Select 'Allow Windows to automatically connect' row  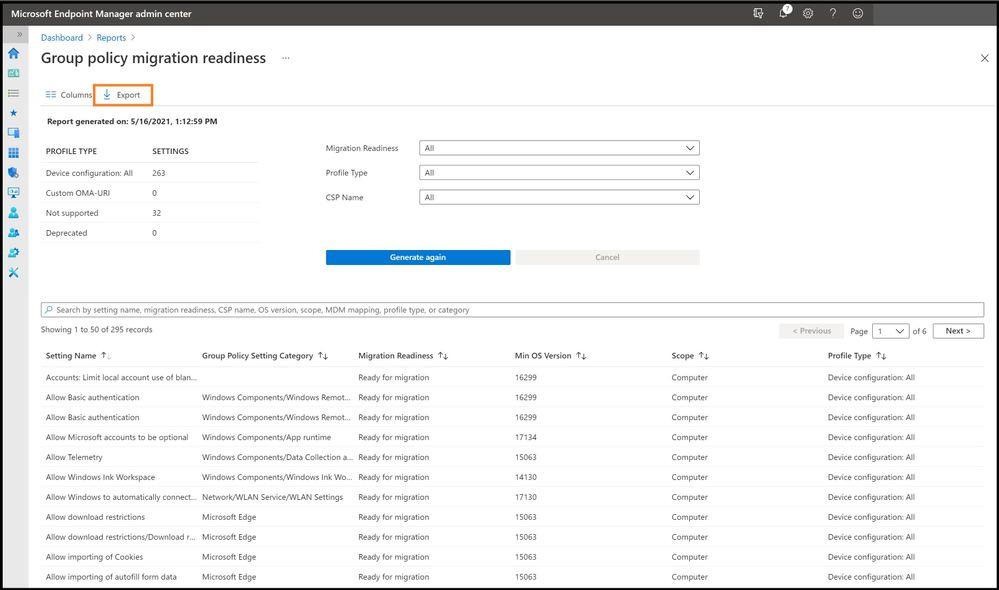[512, 498]
